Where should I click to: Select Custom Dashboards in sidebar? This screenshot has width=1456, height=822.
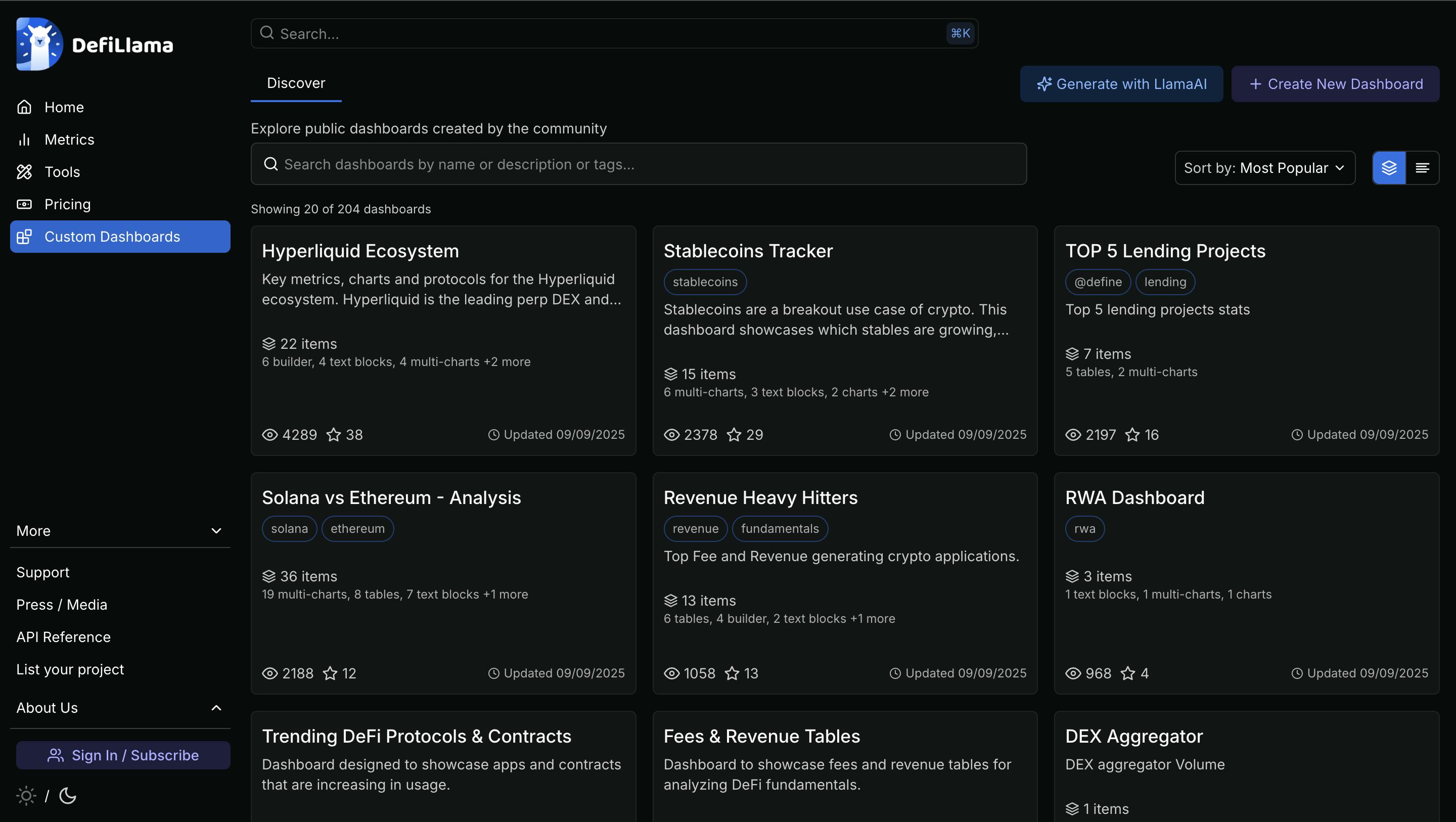[x=120, y=236]
